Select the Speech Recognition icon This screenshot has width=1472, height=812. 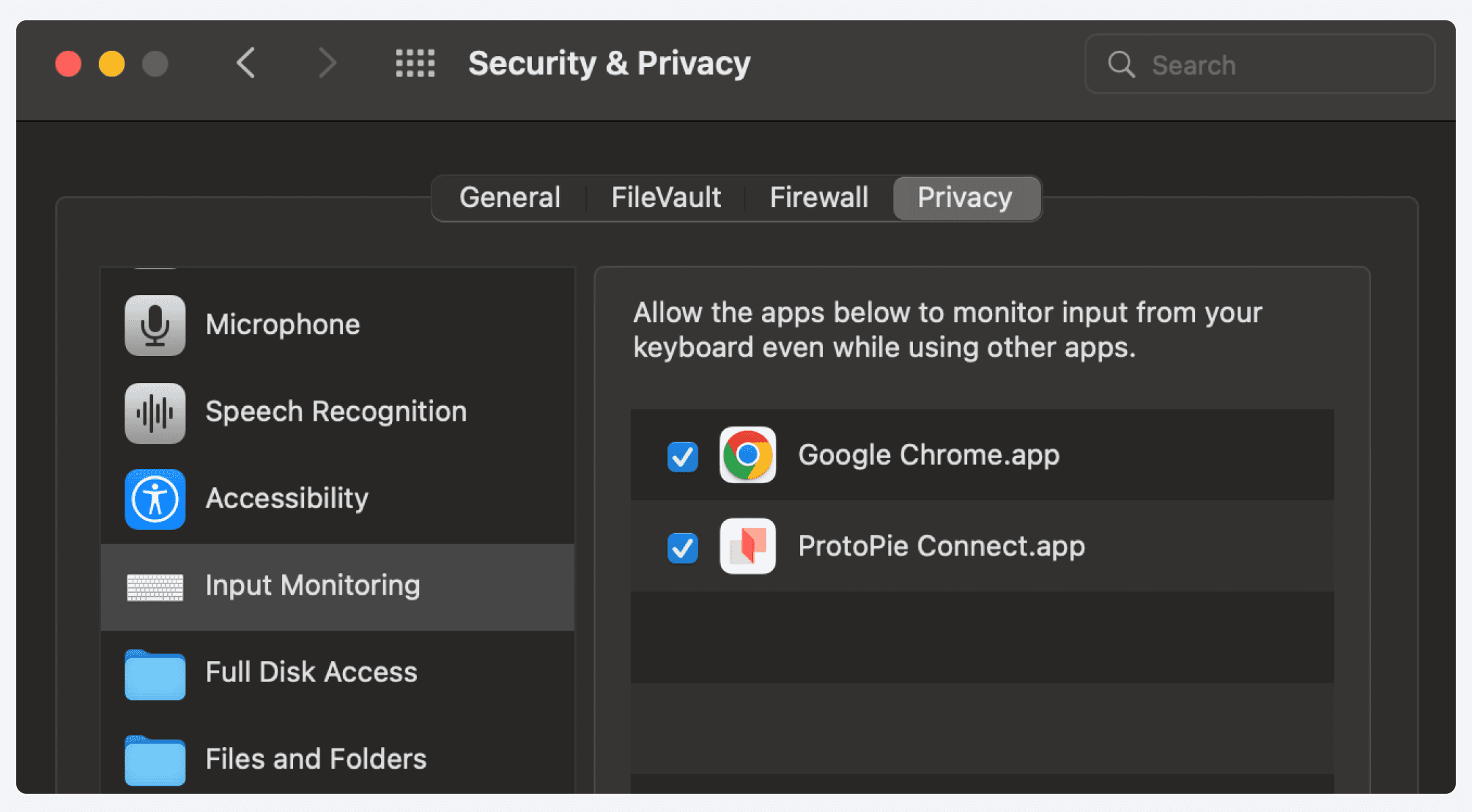click(x=154, y=413)
